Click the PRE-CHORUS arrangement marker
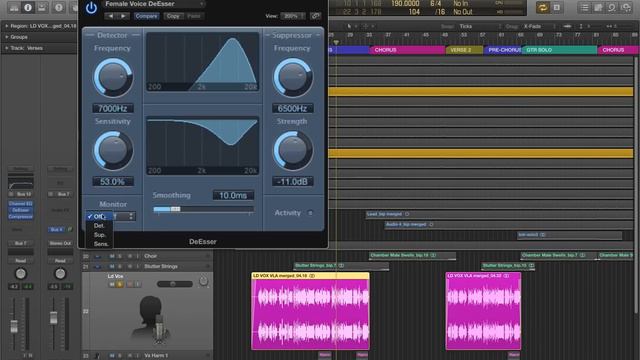The image size is (640, 360). [503, 50]
